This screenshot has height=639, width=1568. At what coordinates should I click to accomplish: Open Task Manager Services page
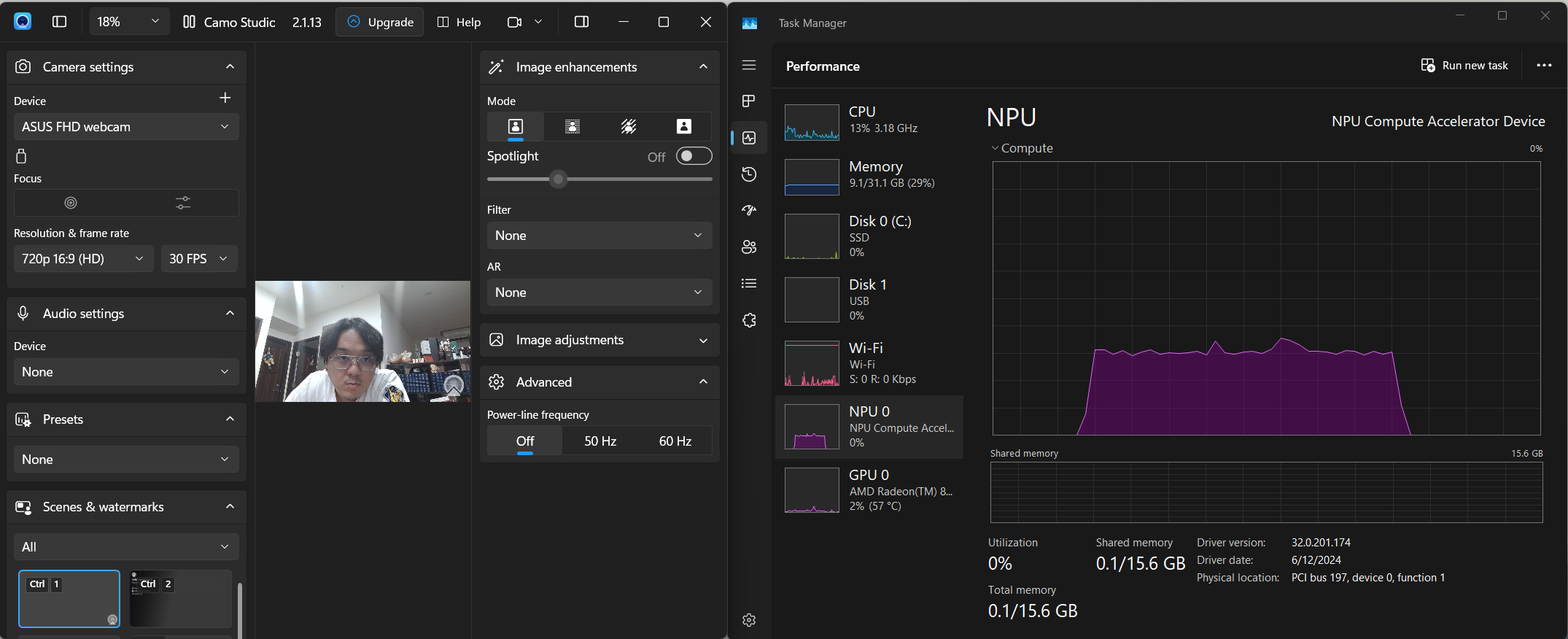tap(749, 320)
